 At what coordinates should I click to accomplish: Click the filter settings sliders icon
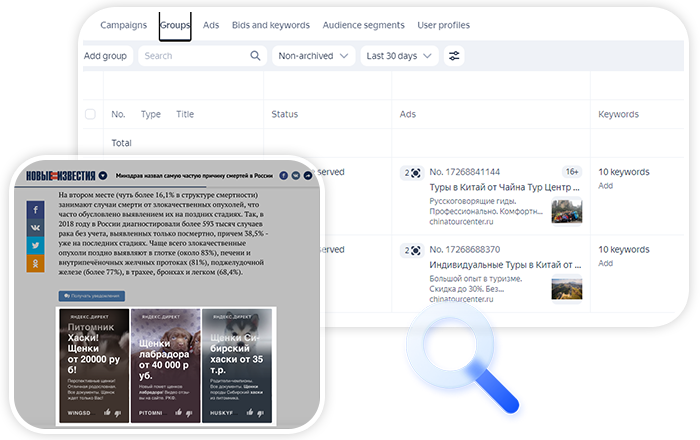click(455, 56)
